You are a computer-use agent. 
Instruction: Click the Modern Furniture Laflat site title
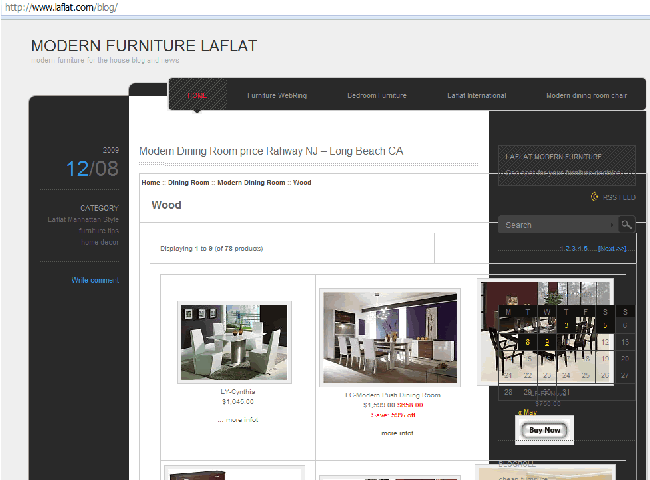pyautogui.click(x=144, y=46)
